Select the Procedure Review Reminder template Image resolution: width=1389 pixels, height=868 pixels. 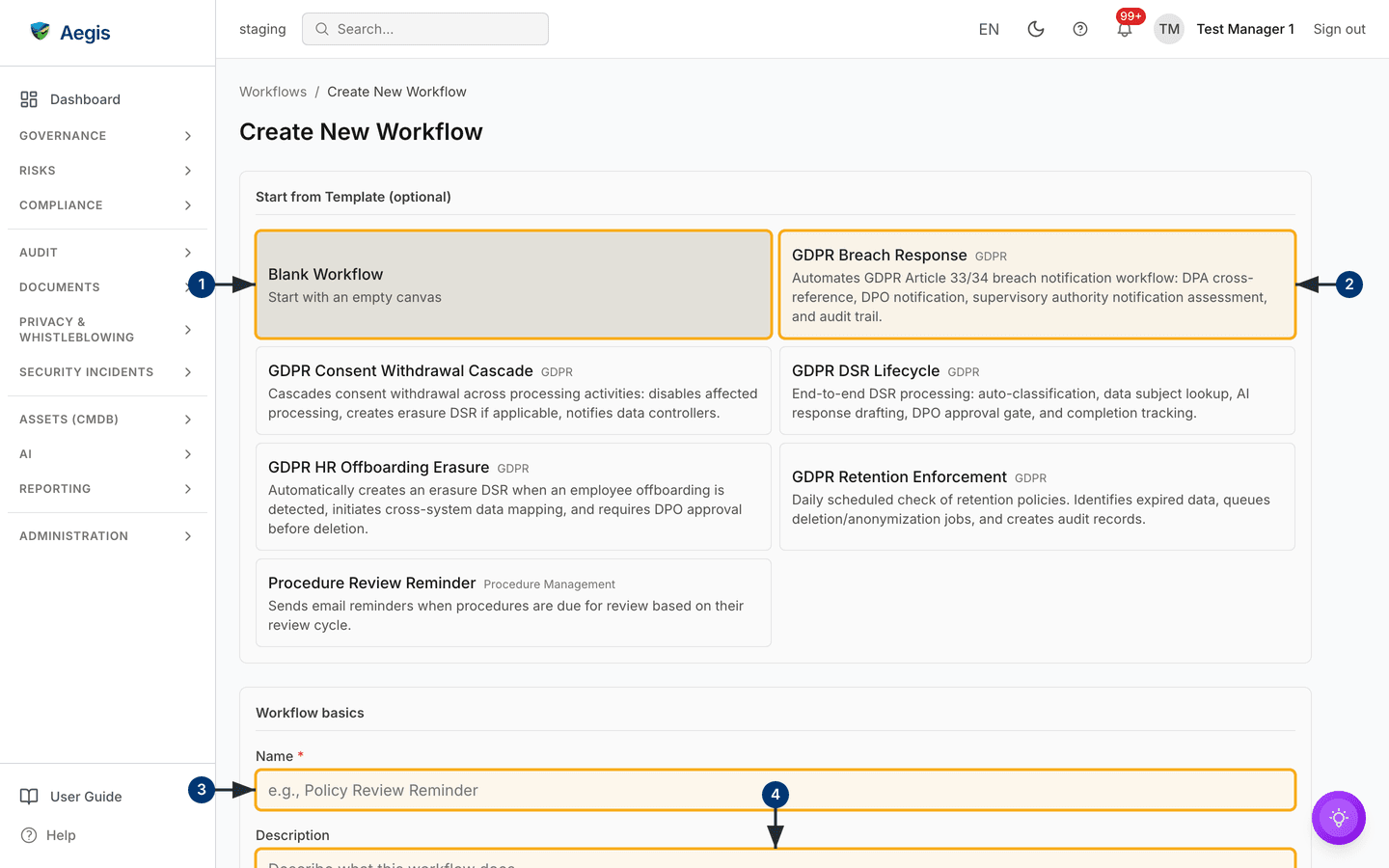[513, 603]
